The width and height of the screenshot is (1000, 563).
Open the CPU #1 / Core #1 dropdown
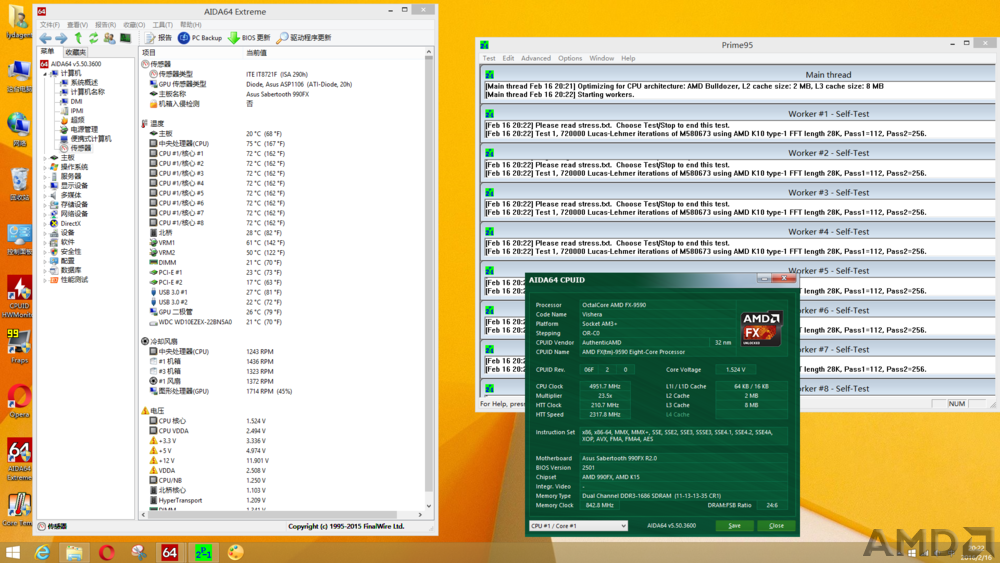click(x=578, y=525)
